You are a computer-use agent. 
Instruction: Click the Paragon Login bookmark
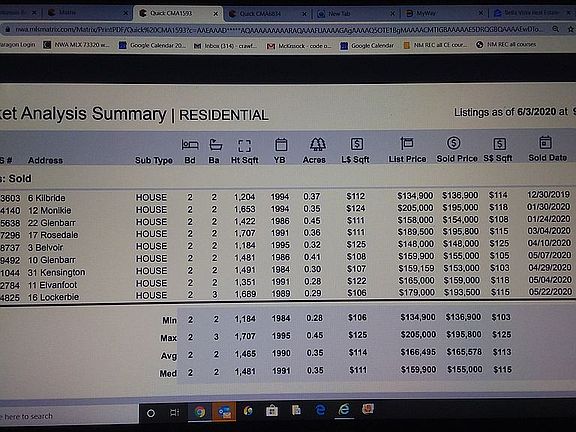point(18,44)
